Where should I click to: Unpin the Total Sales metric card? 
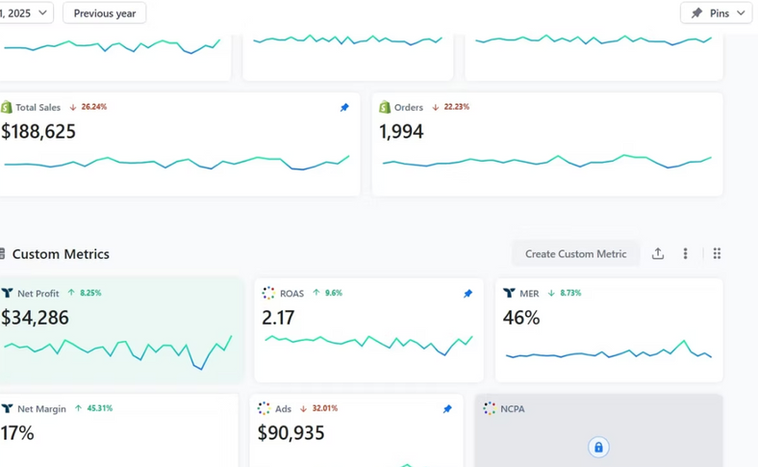tap(344, 107)
